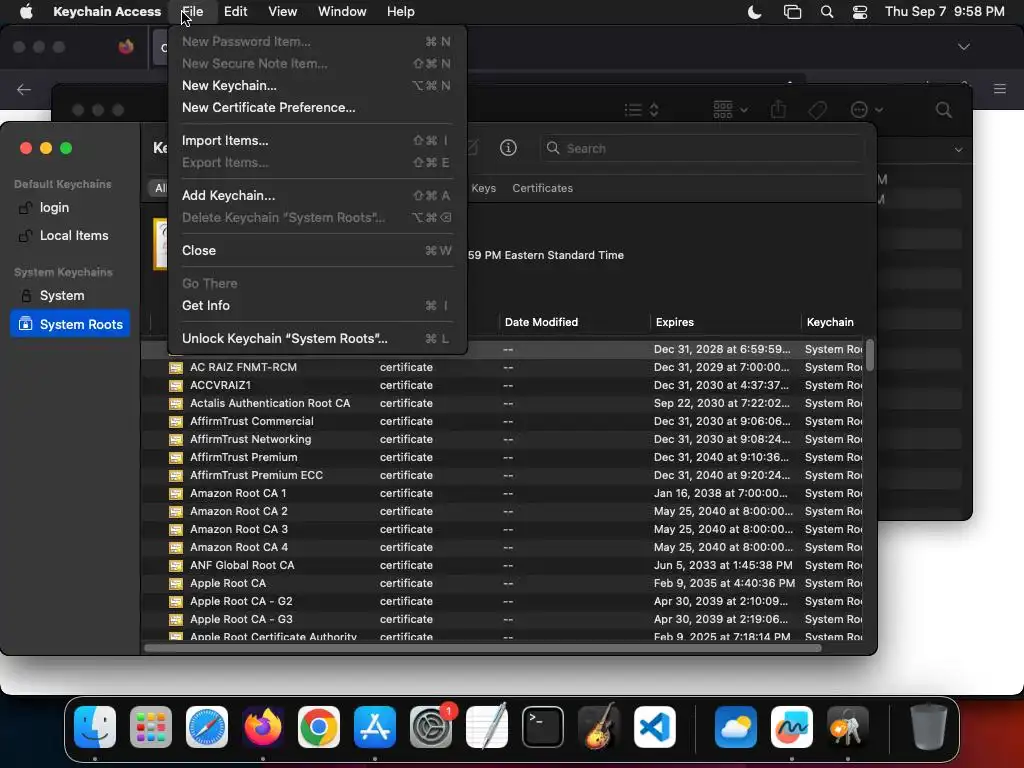Select System Roots keychain in sidebar
The image size is (1024, 768).
pyautogui.click(x=70, y=324)
